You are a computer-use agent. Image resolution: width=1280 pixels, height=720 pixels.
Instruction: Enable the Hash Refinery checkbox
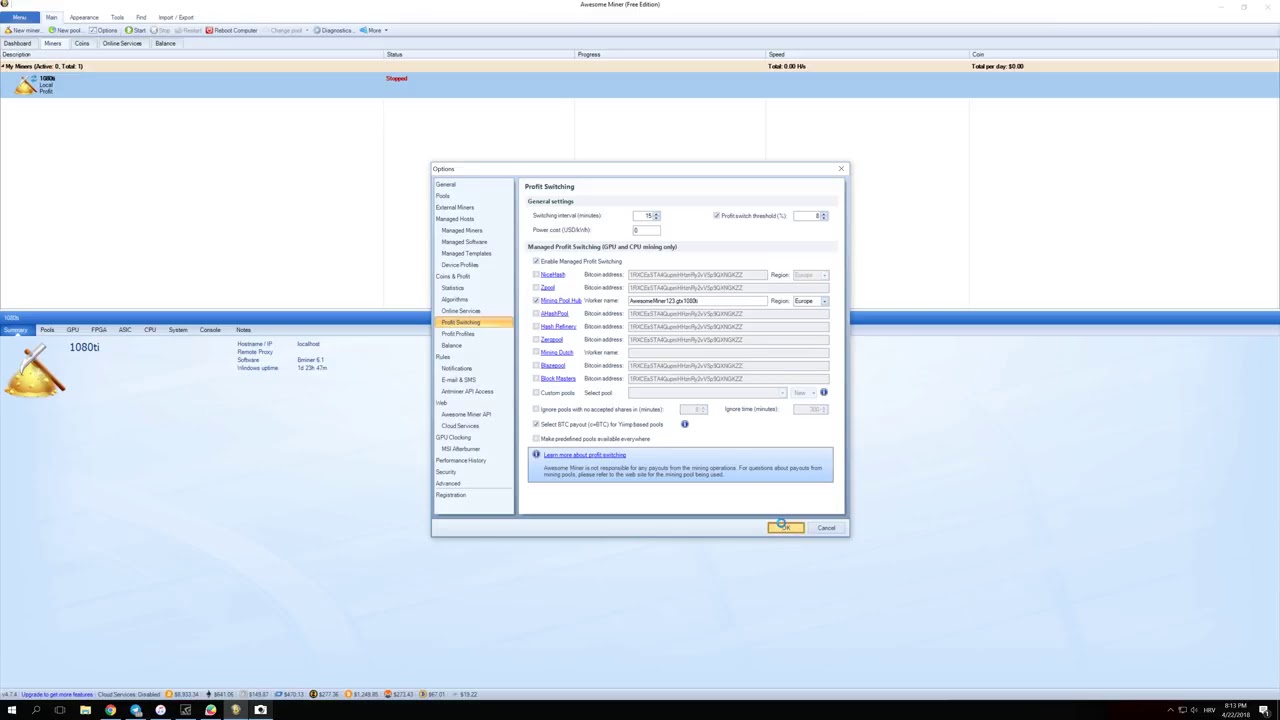[536, 327]
